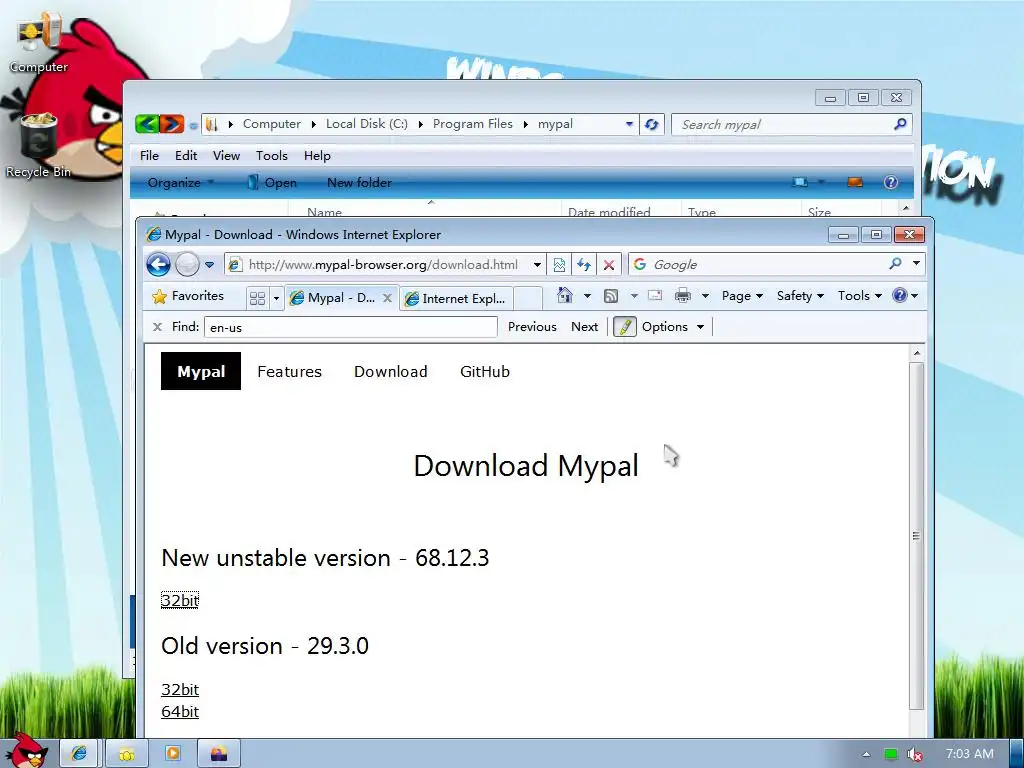Open Computer desktop icon
Screen dimensions: 1024x768
pyautogui.click(x=38, y=44)
